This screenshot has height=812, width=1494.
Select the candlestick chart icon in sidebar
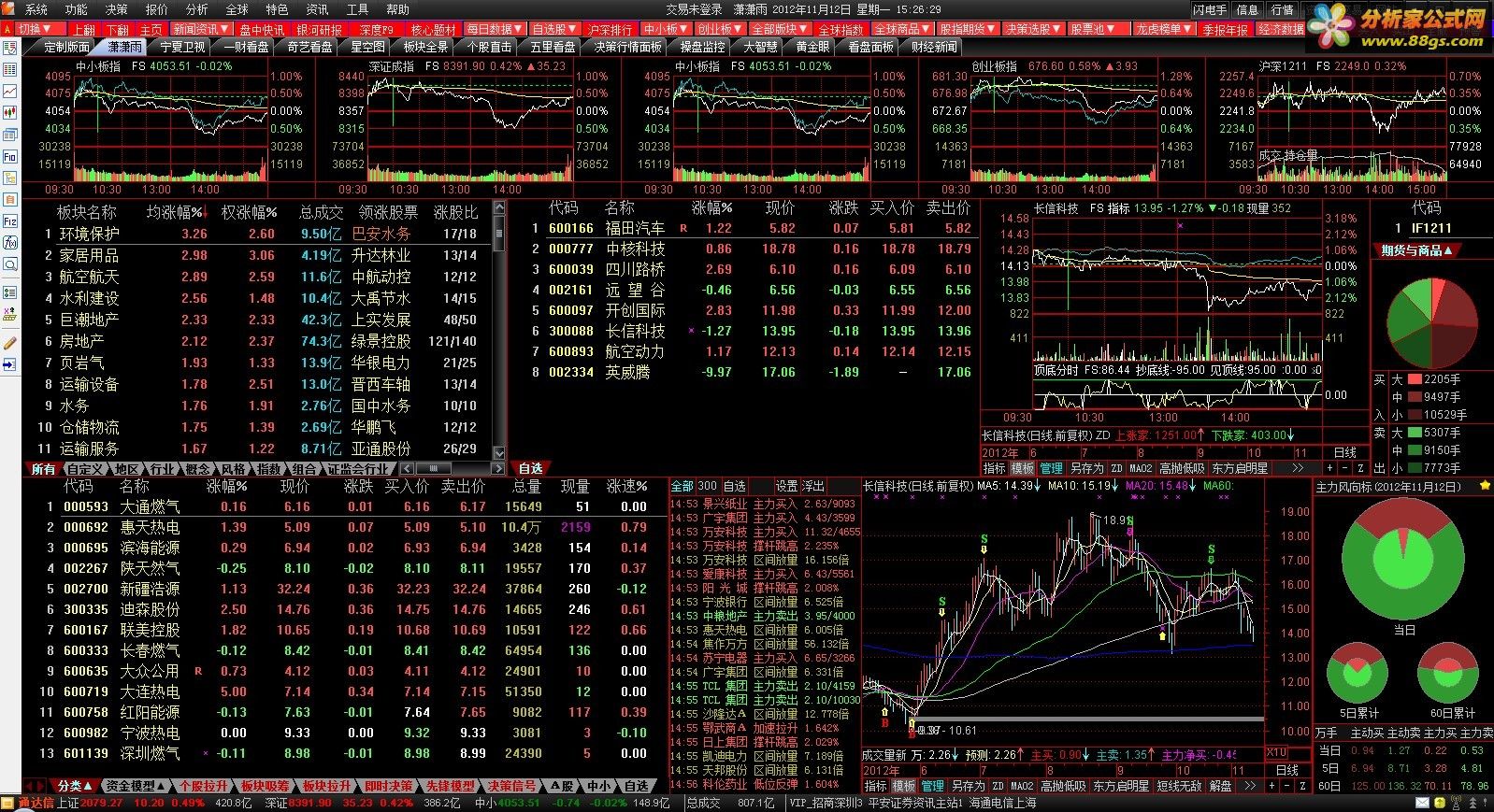point(10,113)
